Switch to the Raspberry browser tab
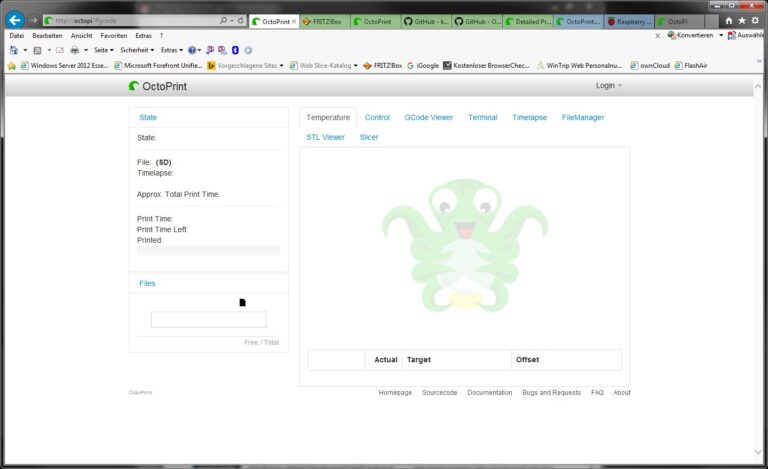 629,22
